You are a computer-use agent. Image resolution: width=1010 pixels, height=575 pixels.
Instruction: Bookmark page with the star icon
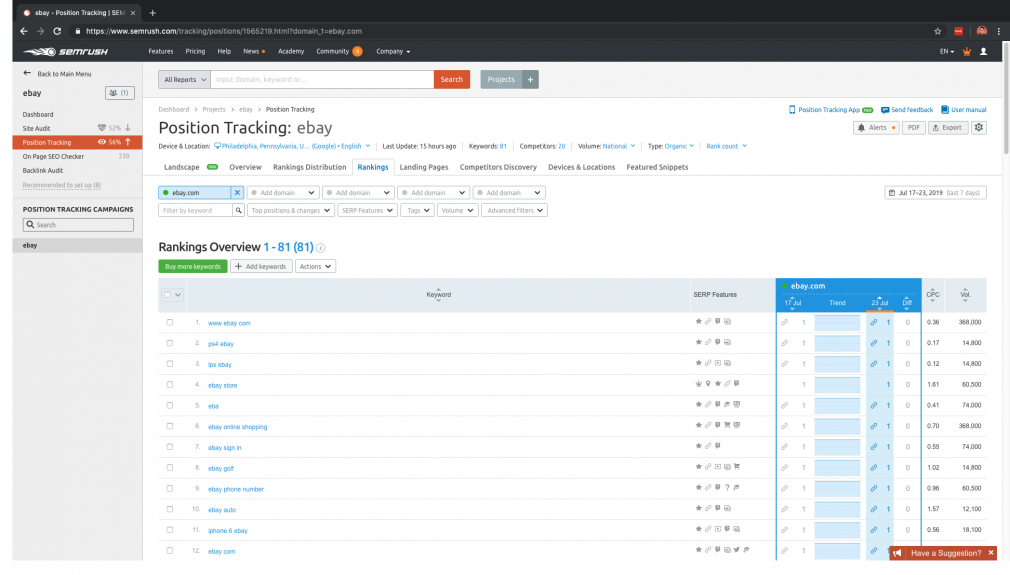[938, 31]
